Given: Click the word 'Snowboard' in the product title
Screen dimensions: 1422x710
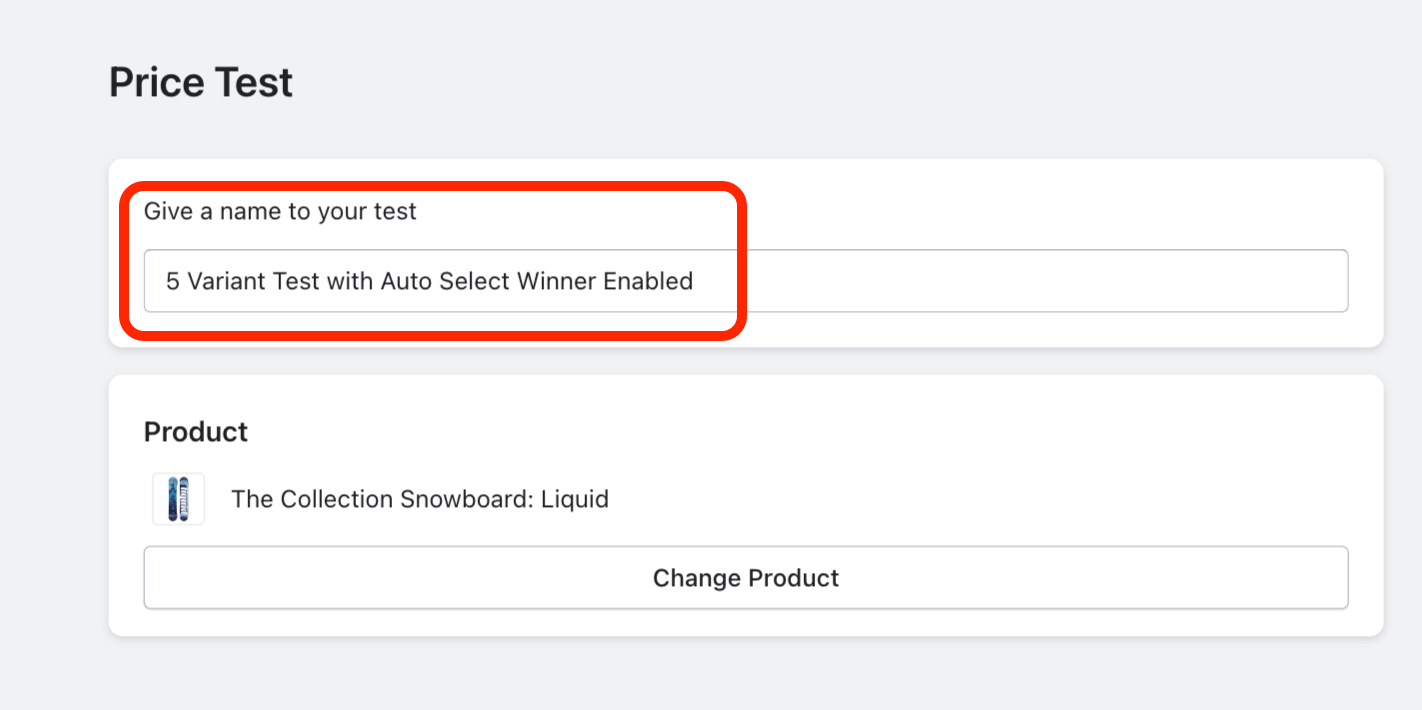Looking at the screenshot, I should (x=467, y=499).
